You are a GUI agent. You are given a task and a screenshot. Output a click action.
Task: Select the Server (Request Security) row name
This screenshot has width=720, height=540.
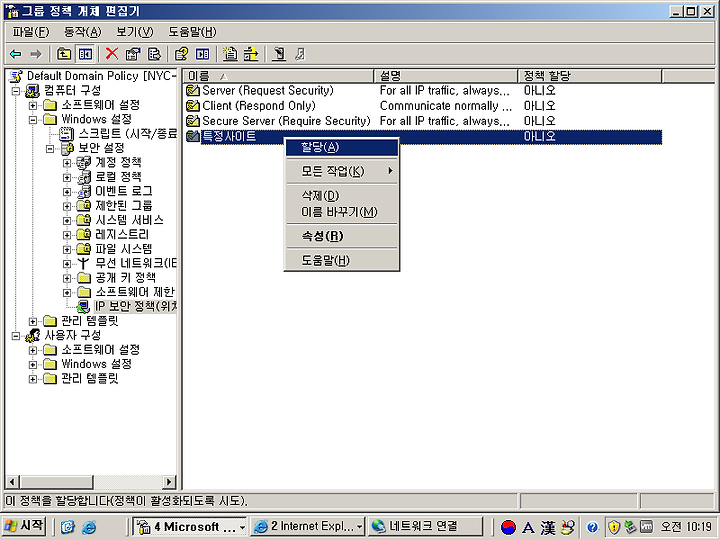click(268, 91)
